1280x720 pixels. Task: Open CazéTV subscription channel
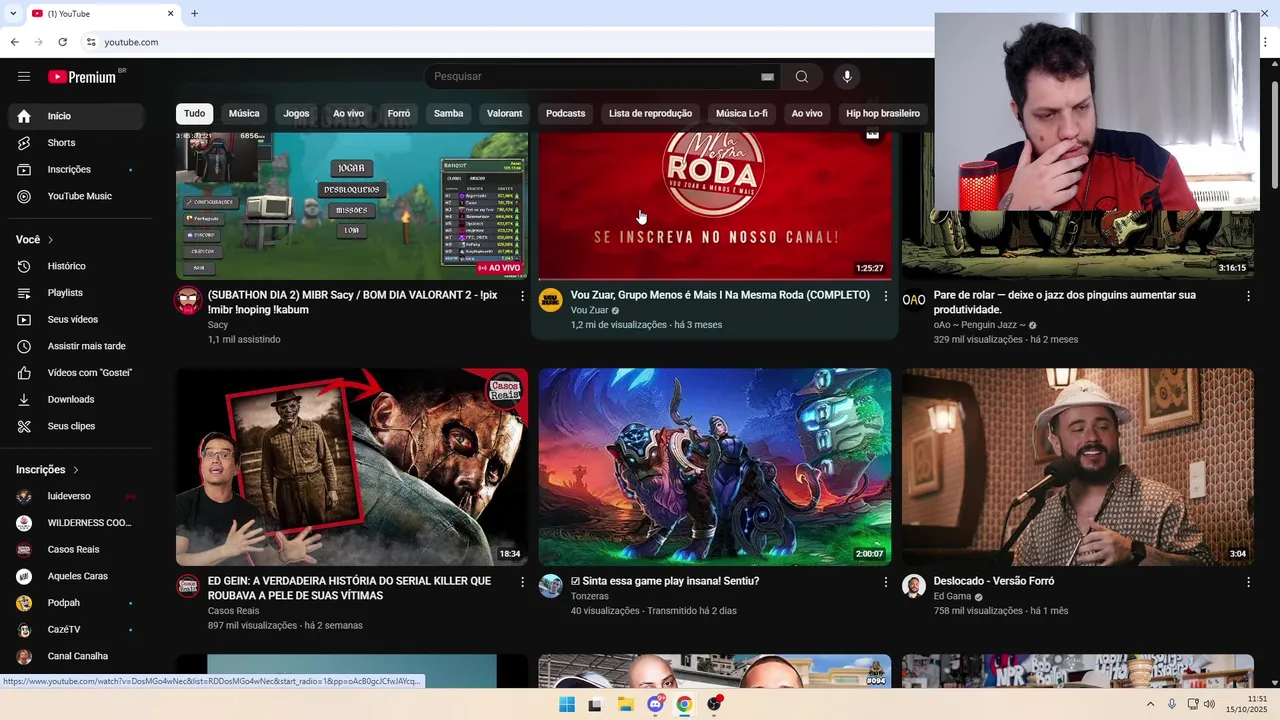(x=76, y=630)
